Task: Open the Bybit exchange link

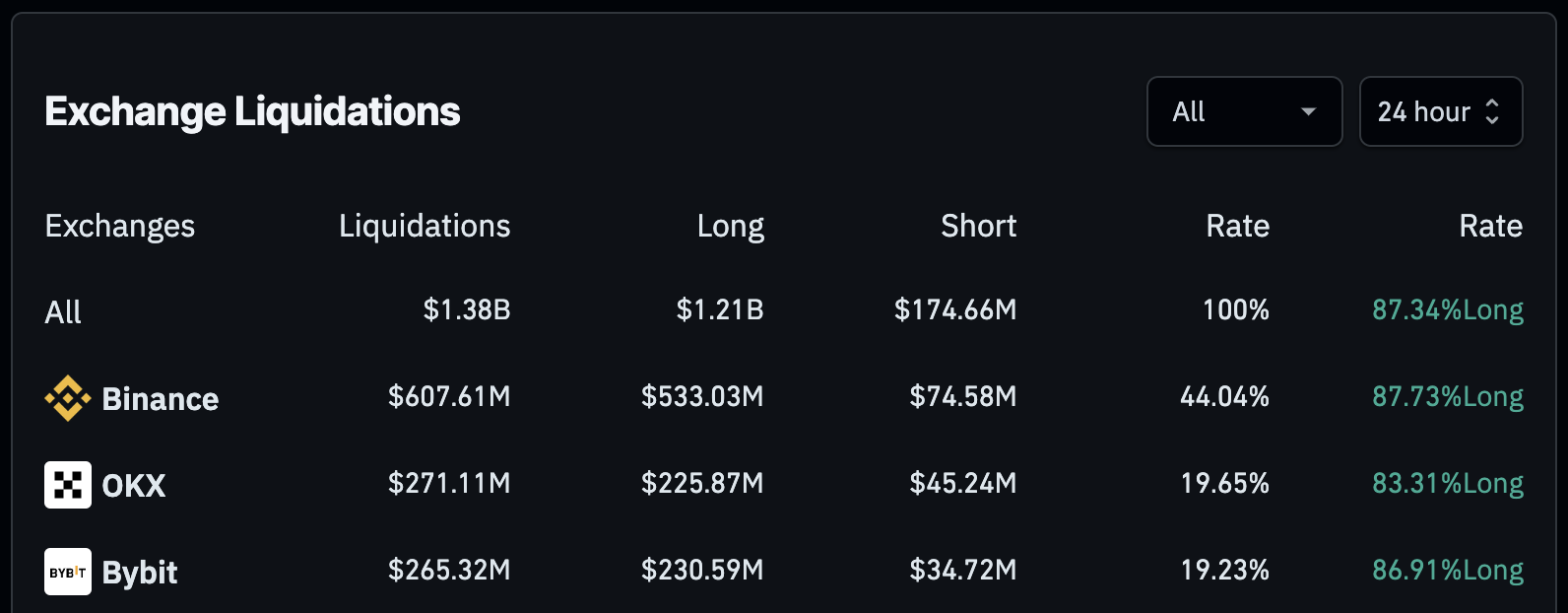Action: coord(140,573)
